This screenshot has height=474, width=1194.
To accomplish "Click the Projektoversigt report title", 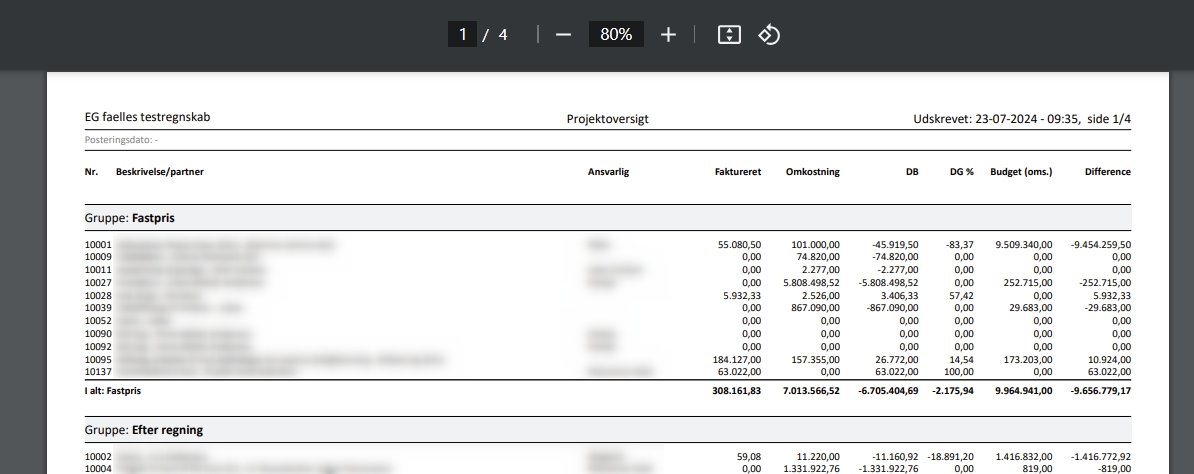I will tap(607, 119).
